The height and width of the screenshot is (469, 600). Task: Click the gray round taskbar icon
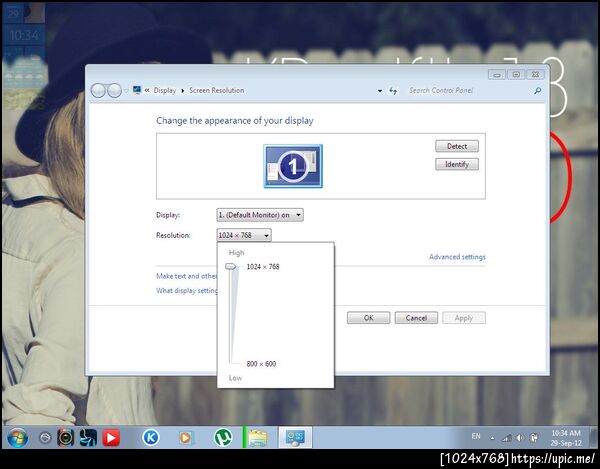[x=45, y=438]
